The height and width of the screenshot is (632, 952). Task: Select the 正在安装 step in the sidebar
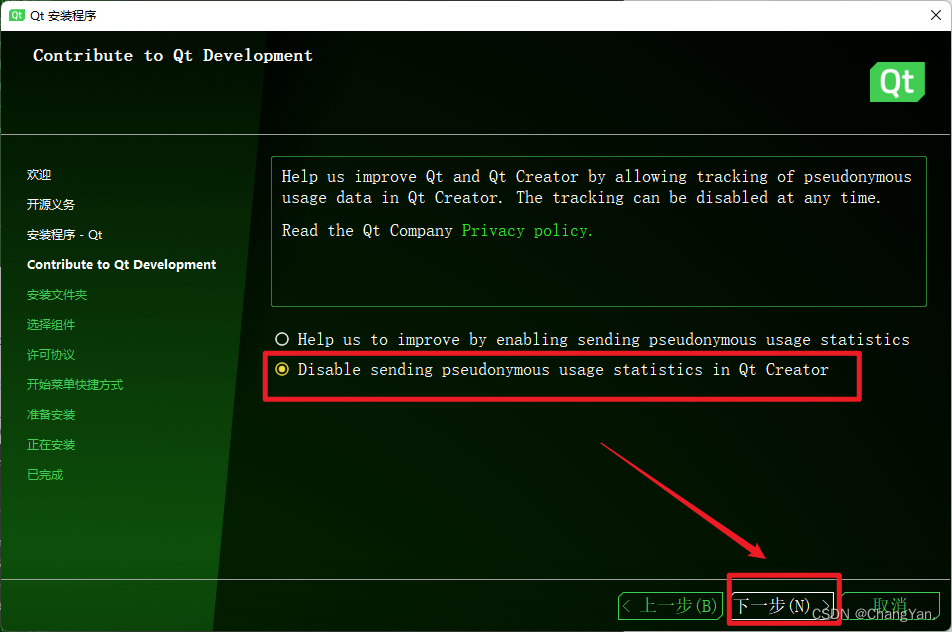coord(51,445)
